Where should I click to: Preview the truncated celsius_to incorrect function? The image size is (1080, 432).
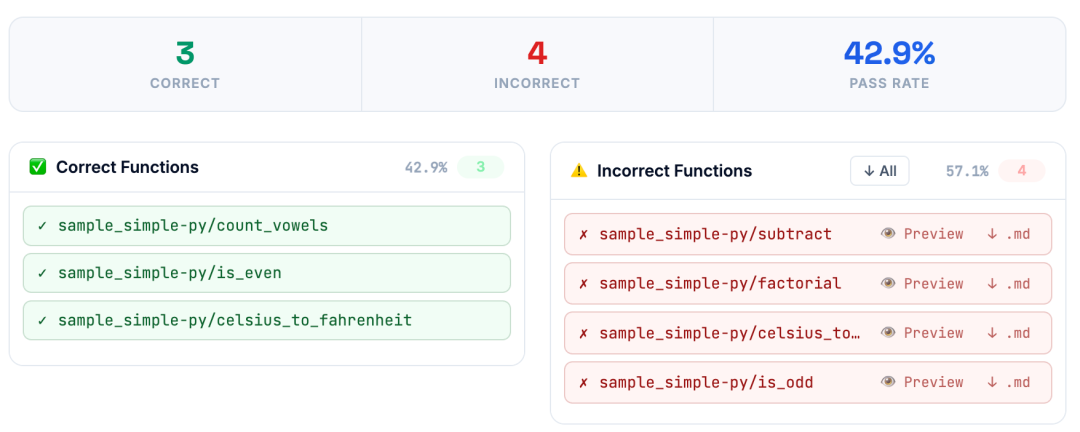point(922,333)
